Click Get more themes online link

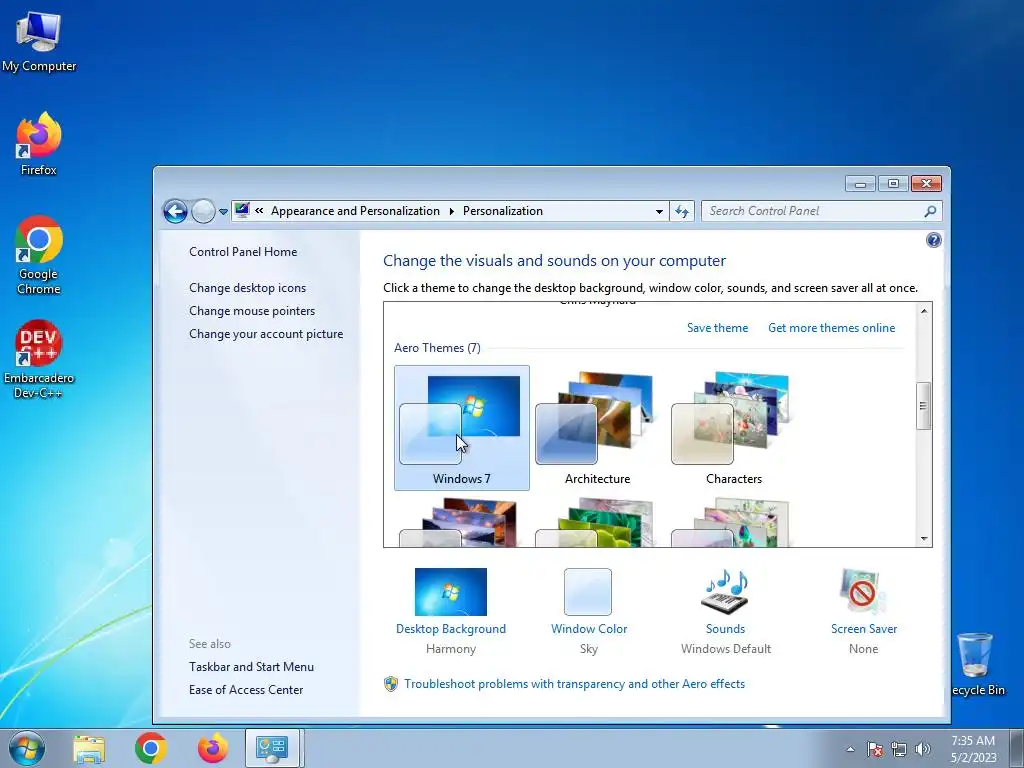point(831,328)
